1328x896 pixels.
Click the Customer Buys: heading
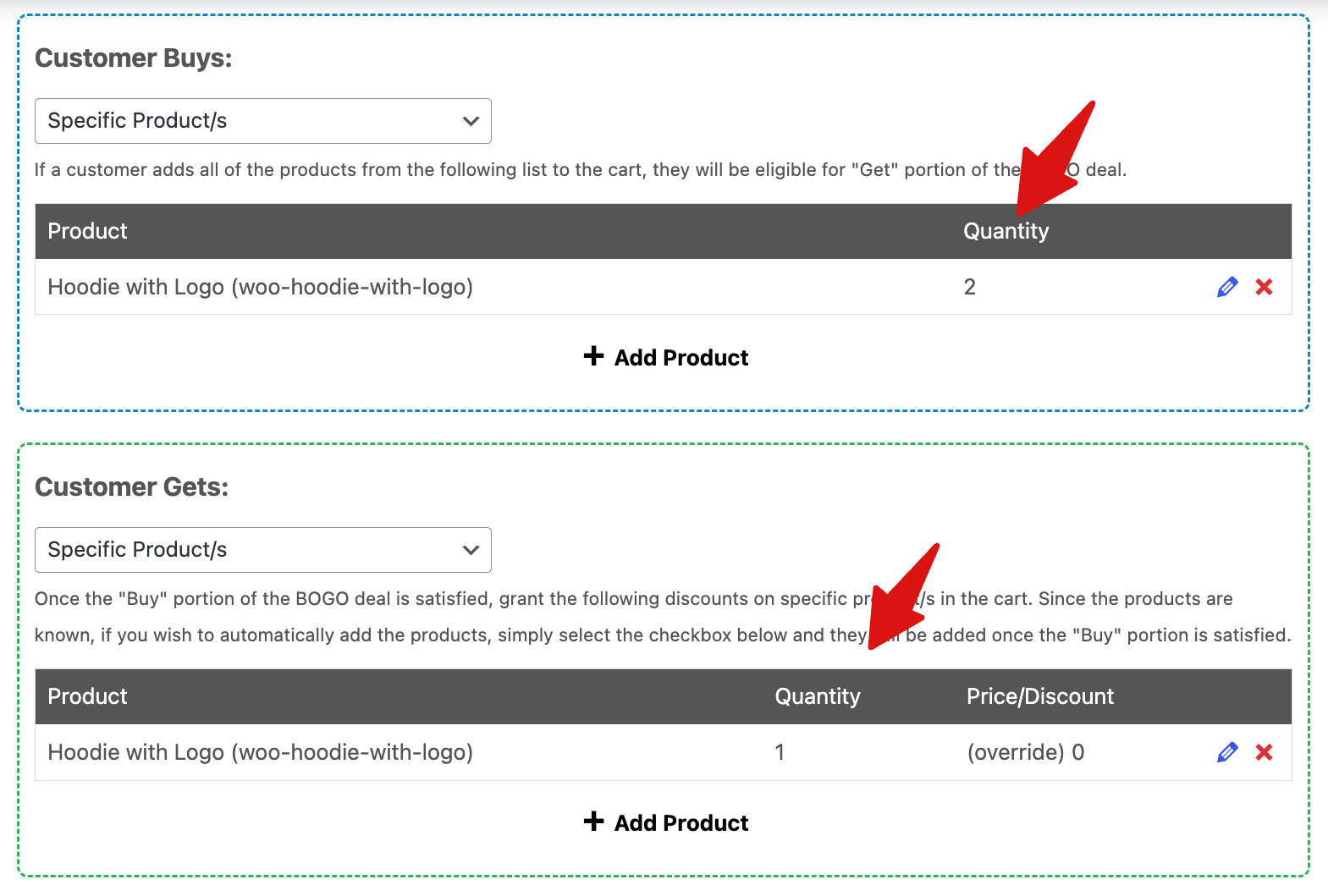click(135, 58)
